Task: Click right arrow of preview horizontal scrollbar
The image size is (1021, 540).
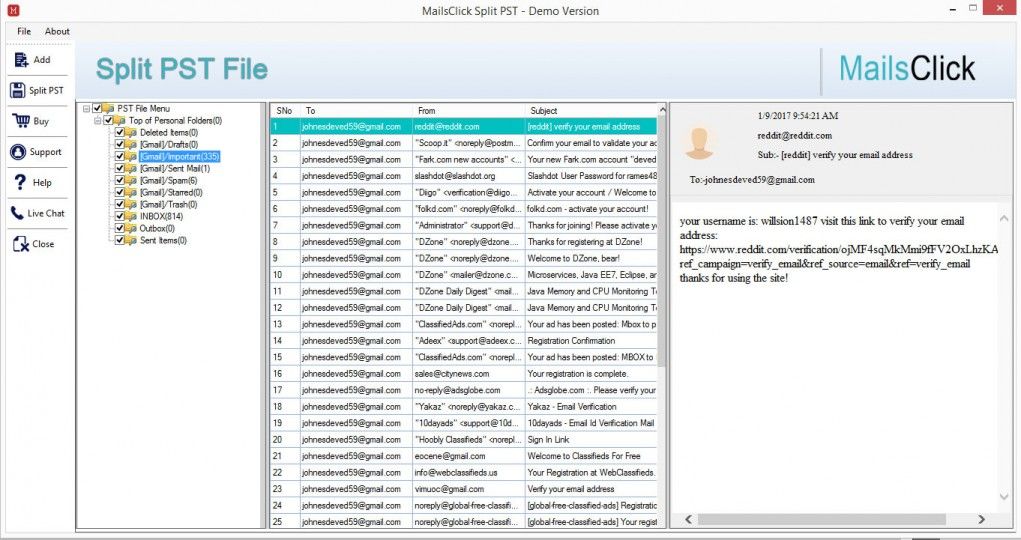Action: (x=981, y=519)
